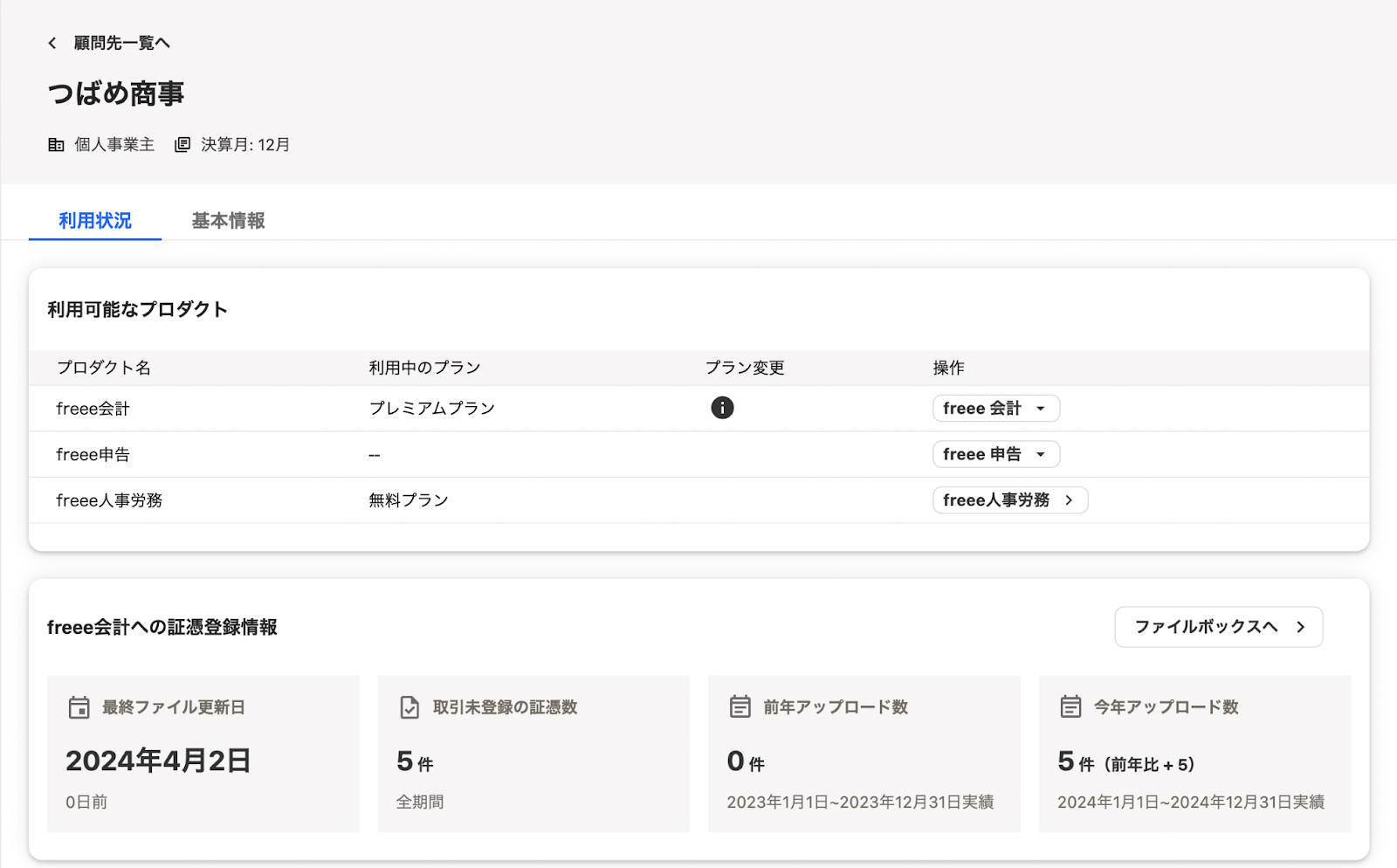Click the プロダクト名 column header
The height and width of the screenshot is (868, 1397).
coord(104,368)
